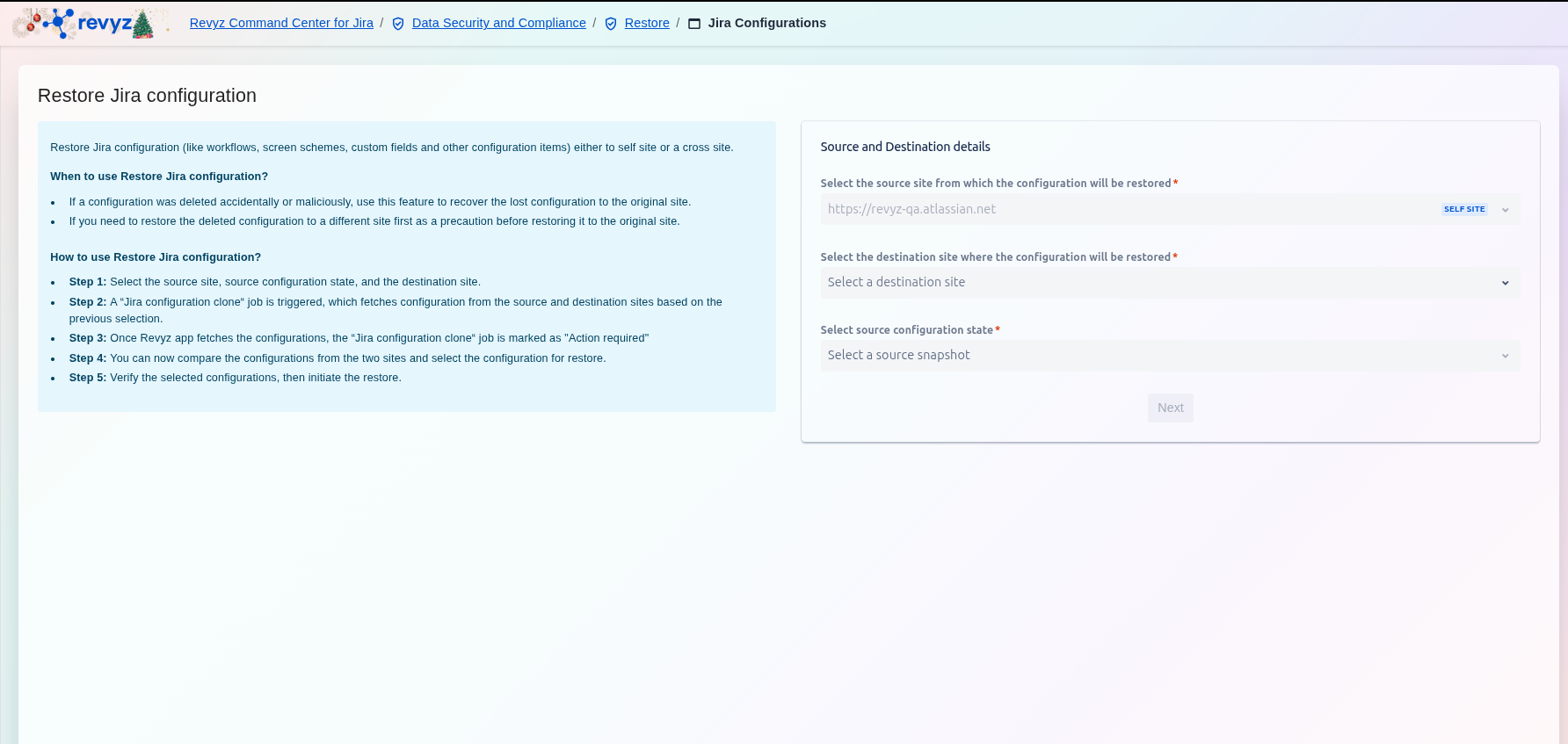Go to Data Security and Compliance breadcrumb
This screenshot has height=744, width=1568.
point(498,23)
